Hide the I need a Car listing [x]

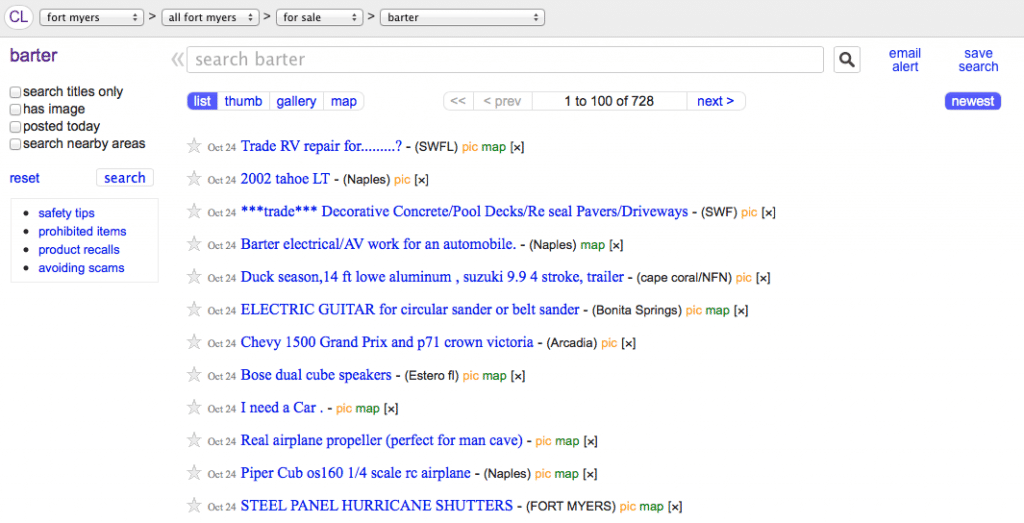point(391,409)
